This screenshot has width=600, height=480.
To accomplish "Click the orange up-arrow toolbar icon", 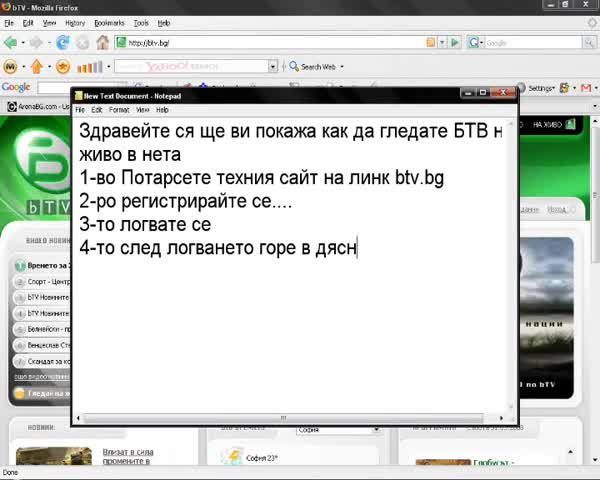I will pos(37,67).
